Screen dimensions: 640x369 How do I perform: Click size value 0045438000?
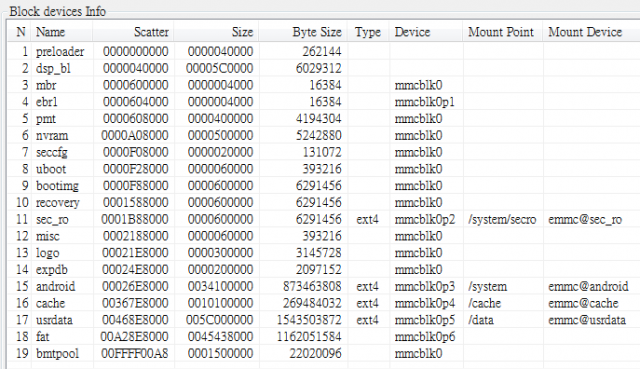[220, 336]
